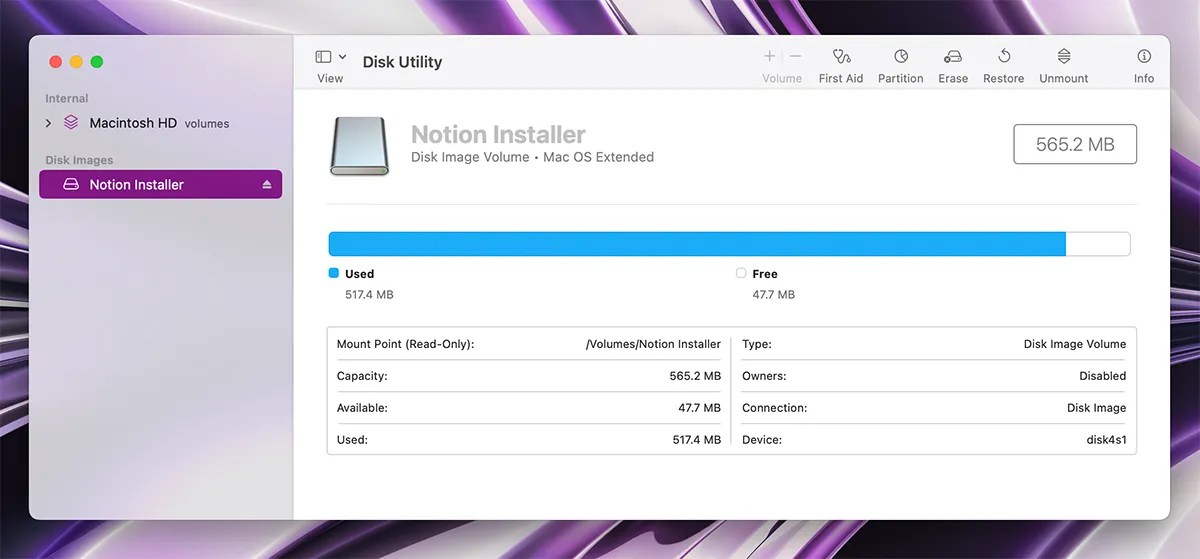The height and width of the screenshot is (559, 1200).
Task: Click the large Notion Installer drive icon
Action: tap(358, 146)
